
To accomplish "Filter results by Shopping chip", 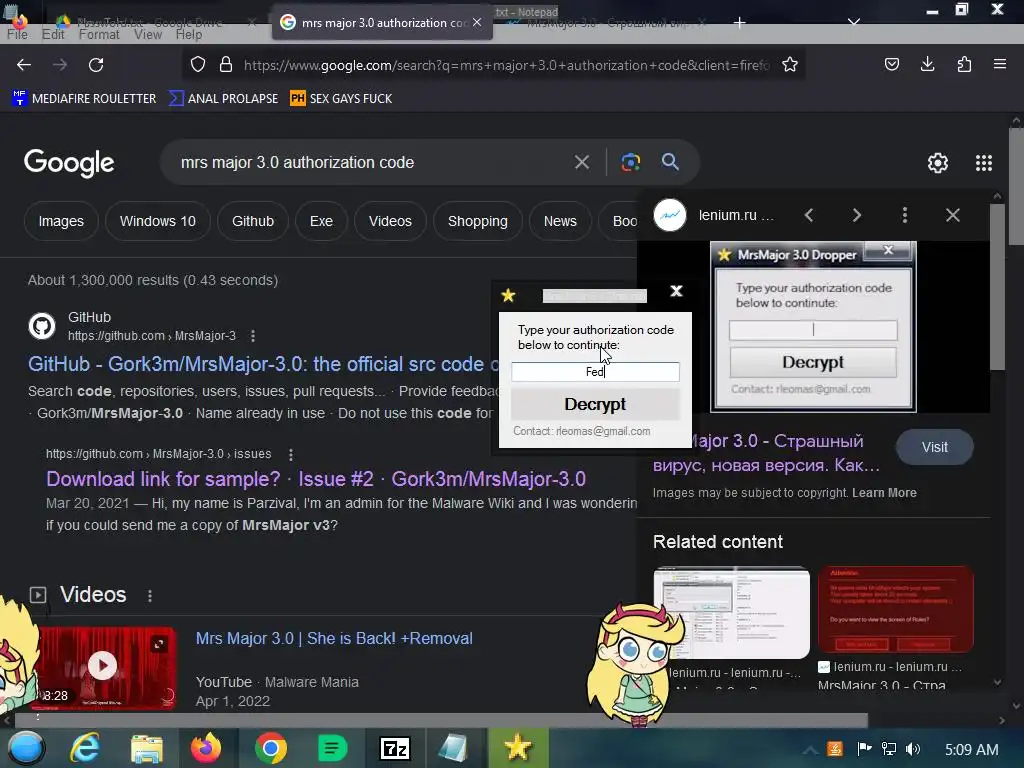I will (x=477, y=221).
